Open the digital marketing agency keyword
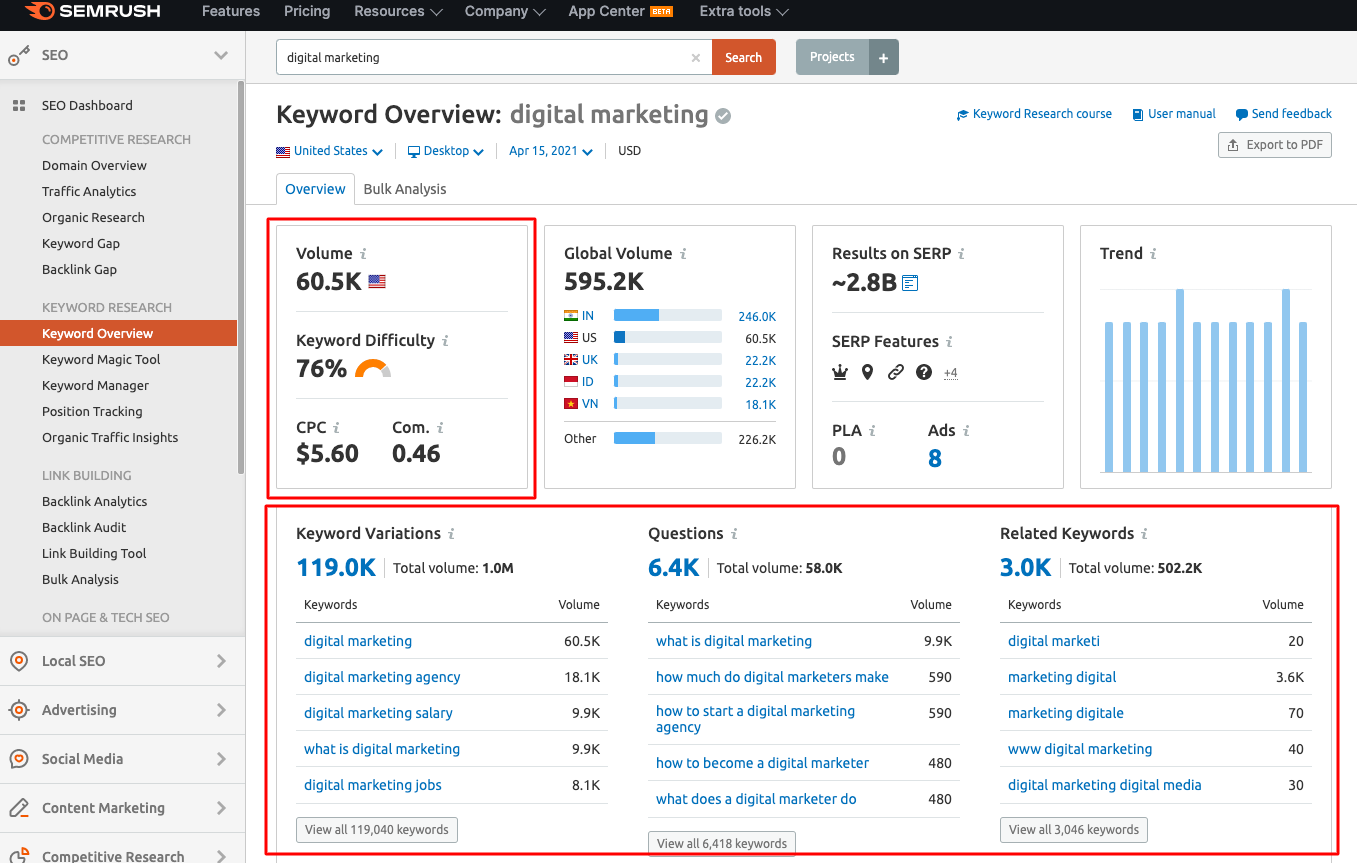 [x=382, y=677]
